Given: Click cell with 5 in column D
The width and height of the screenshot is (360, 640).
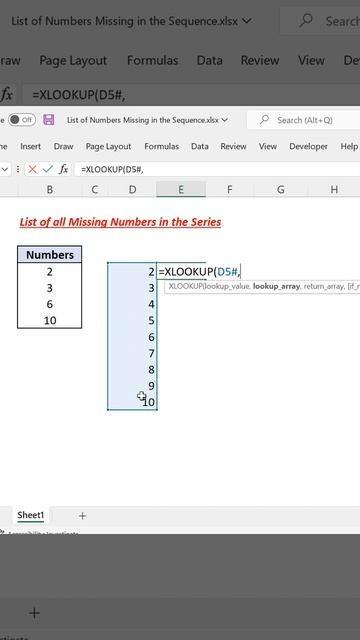Looking at the screenshot, I should click(132, 320).
